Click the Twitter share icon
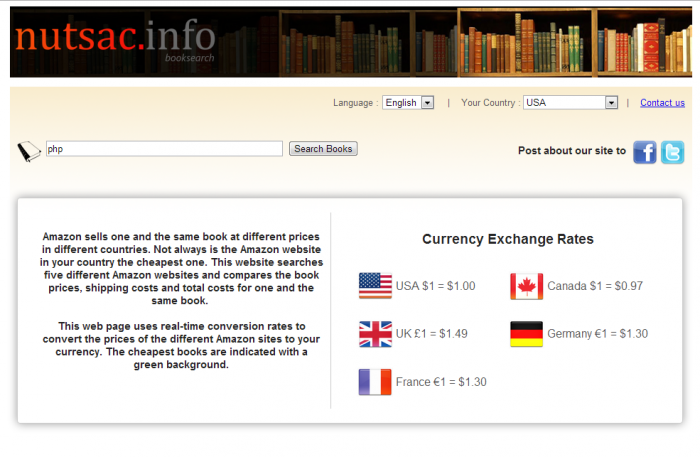 click(673, 152)
